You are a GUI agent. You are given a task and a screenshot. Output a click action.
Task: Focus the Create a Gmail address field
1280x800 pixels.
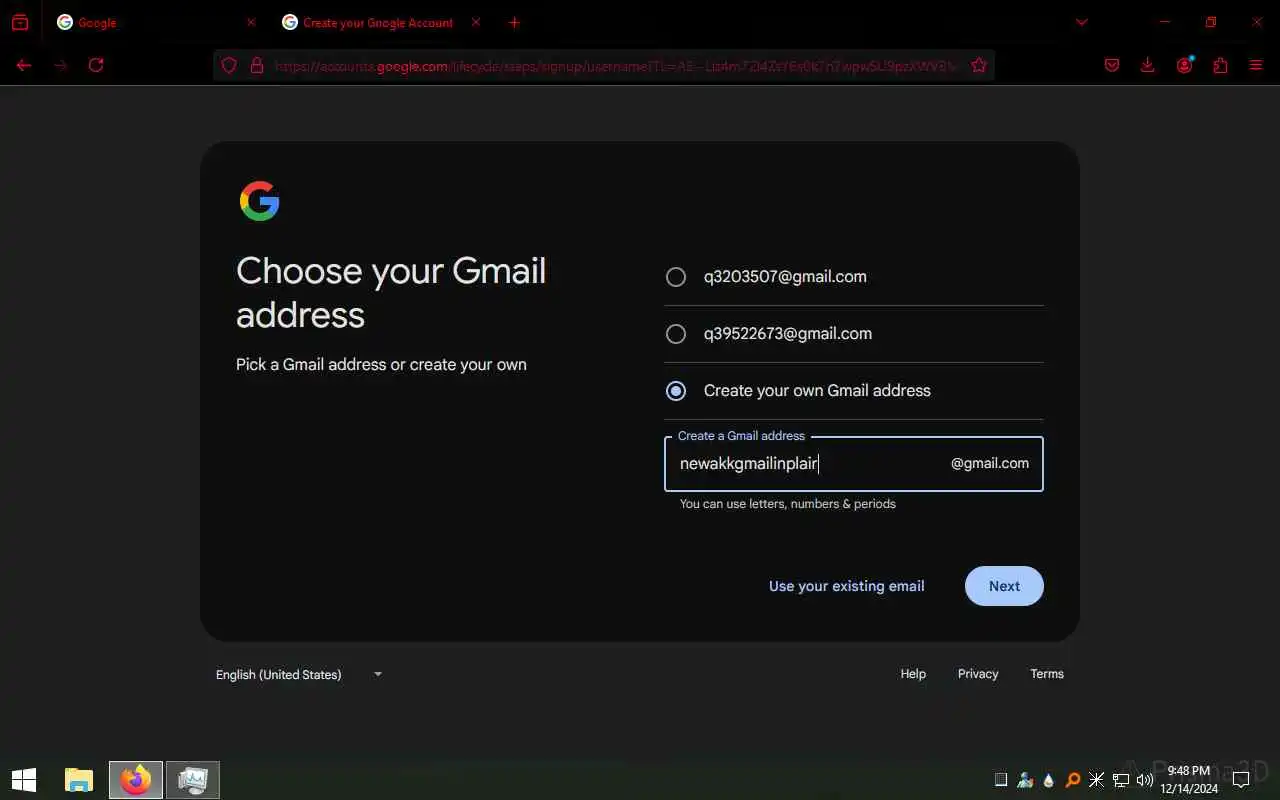tap(854, 464)
